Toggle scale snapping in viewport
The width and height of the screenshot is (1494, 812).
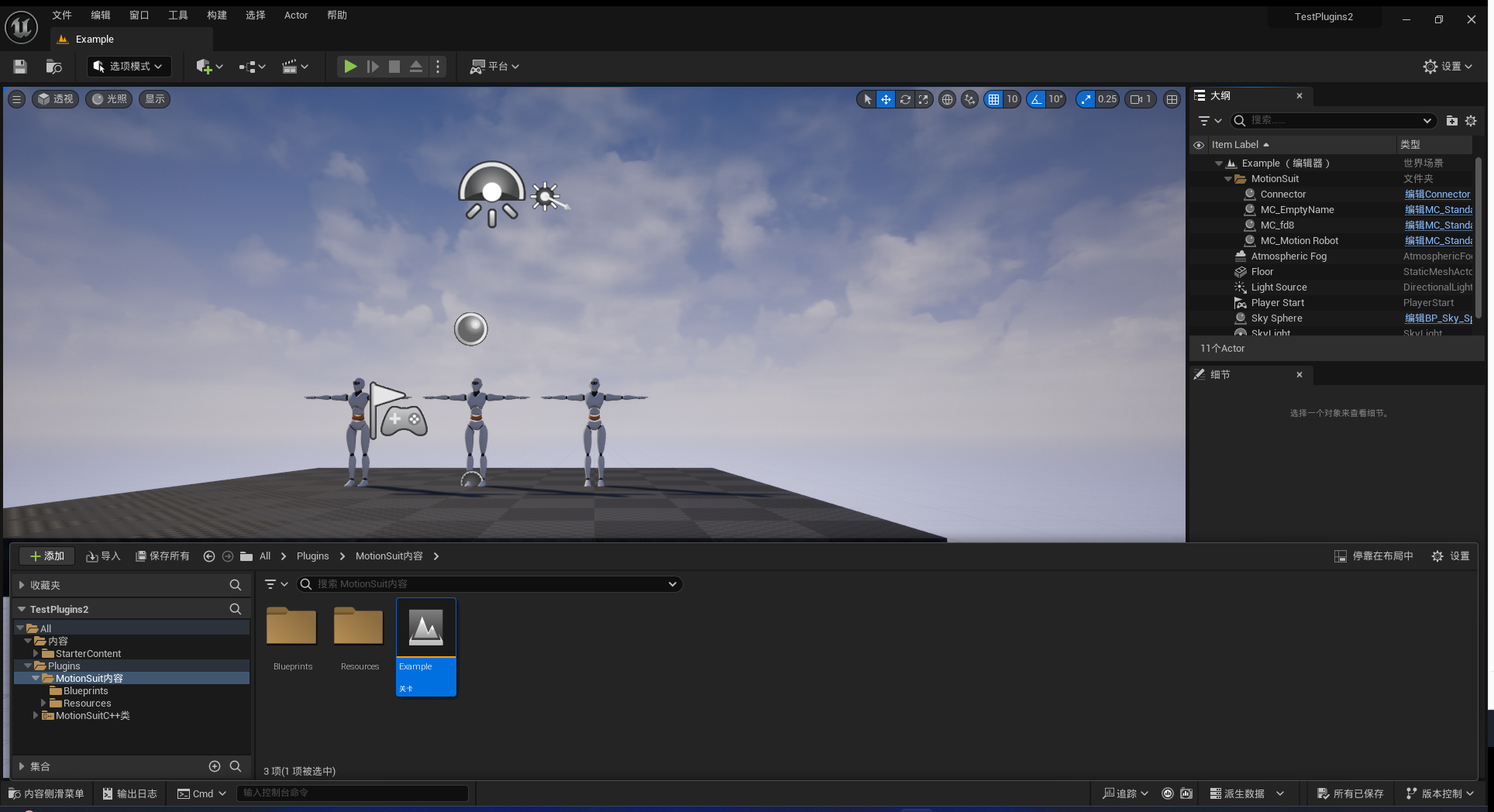pos(1086,99)
